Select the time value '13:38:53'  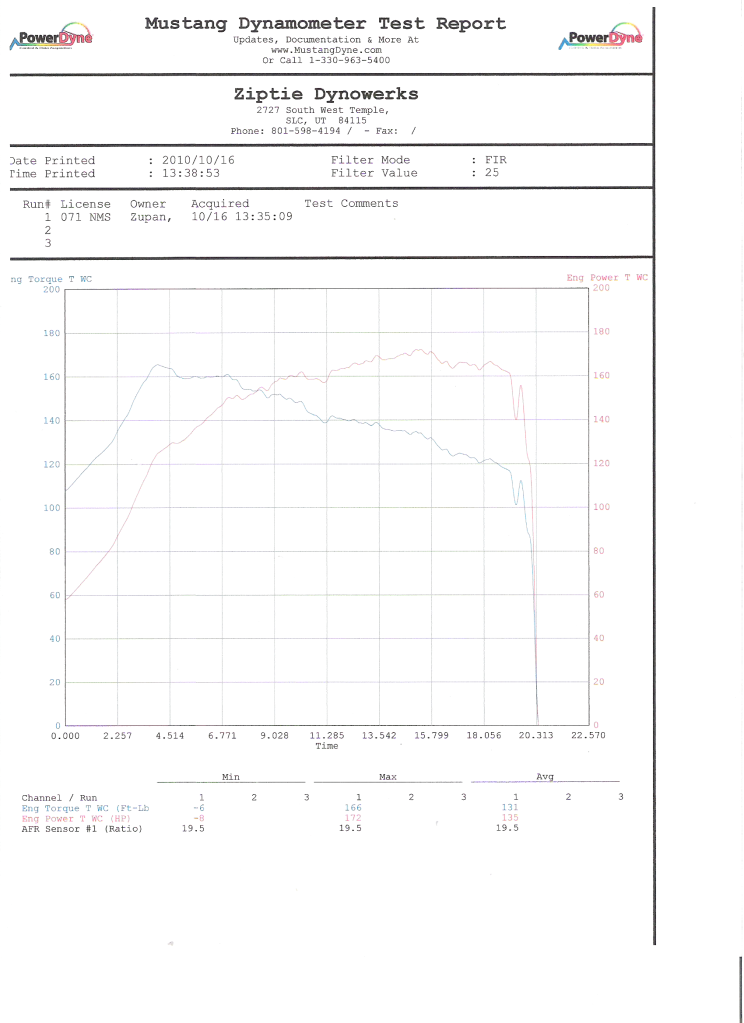point(192,174)
